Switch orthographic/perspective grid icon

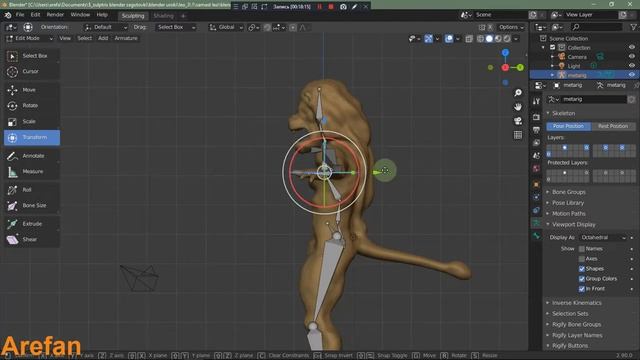pos(518,135)
